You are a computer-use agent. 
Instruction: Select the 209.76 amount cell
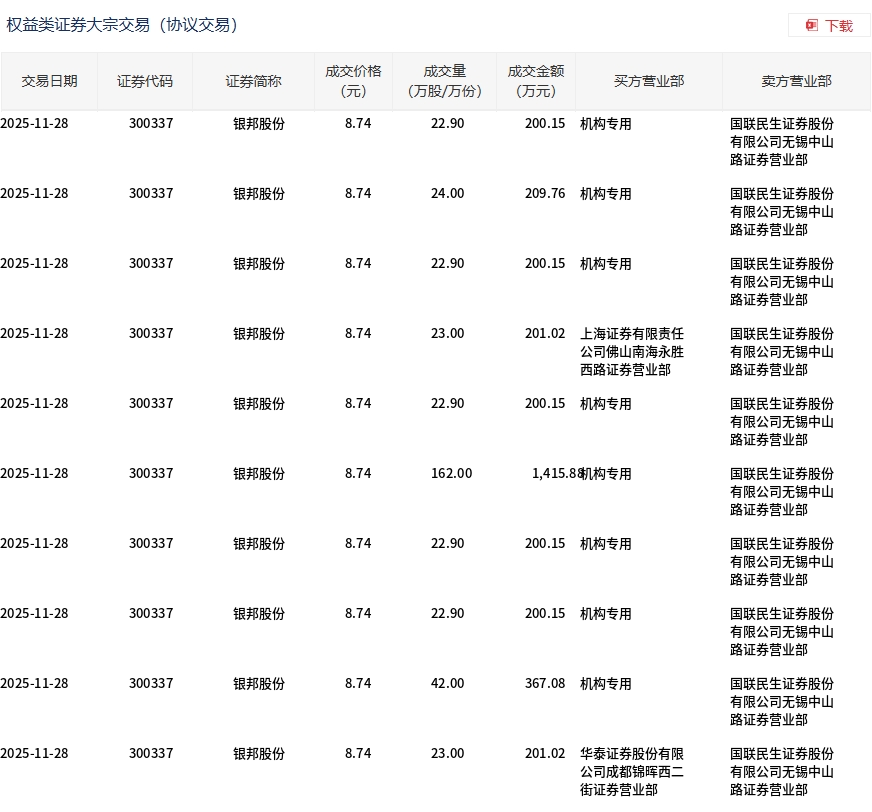tap(545, 194)
